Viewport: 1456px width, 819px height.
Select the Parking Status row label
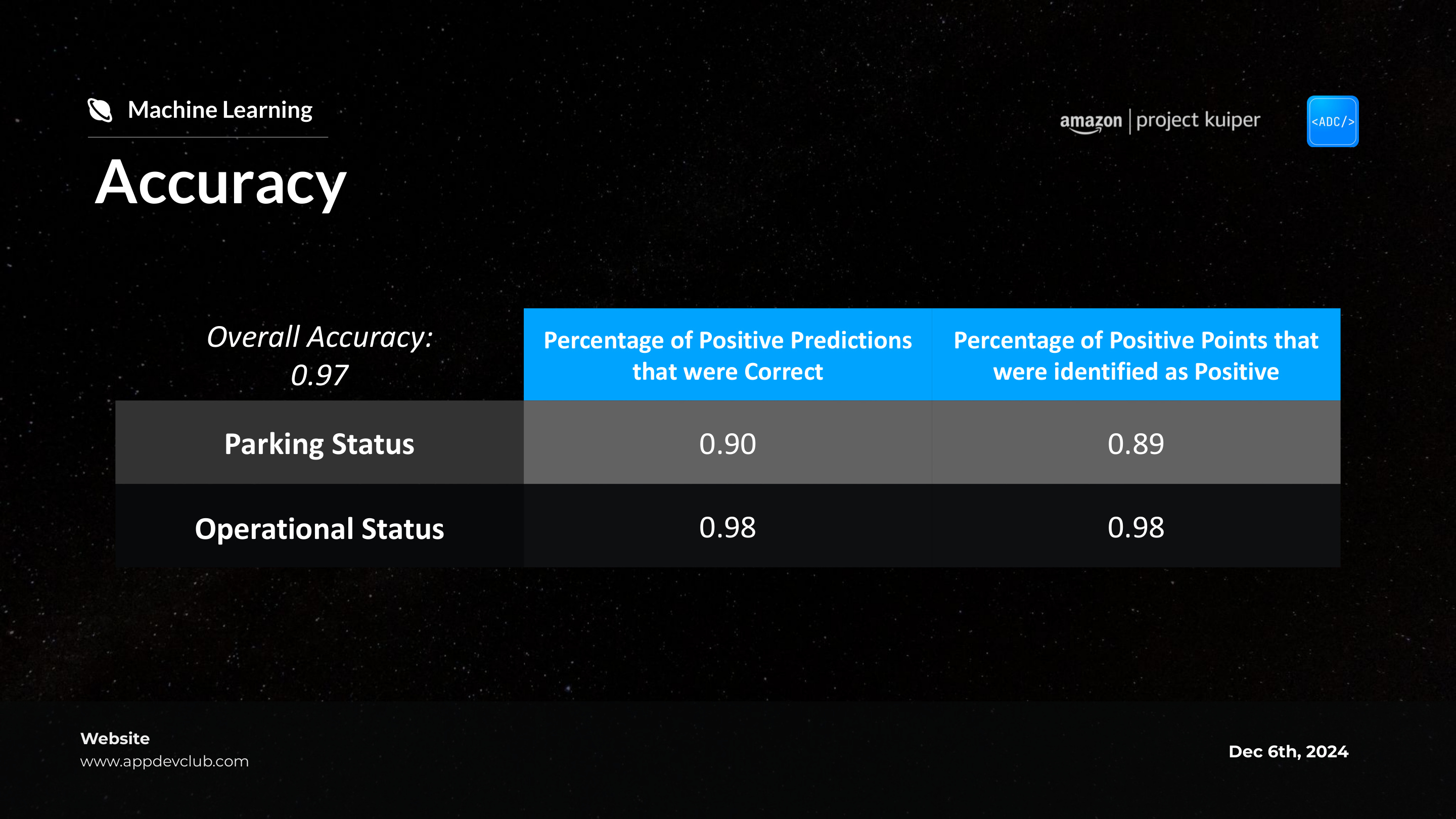click(320, 443)
